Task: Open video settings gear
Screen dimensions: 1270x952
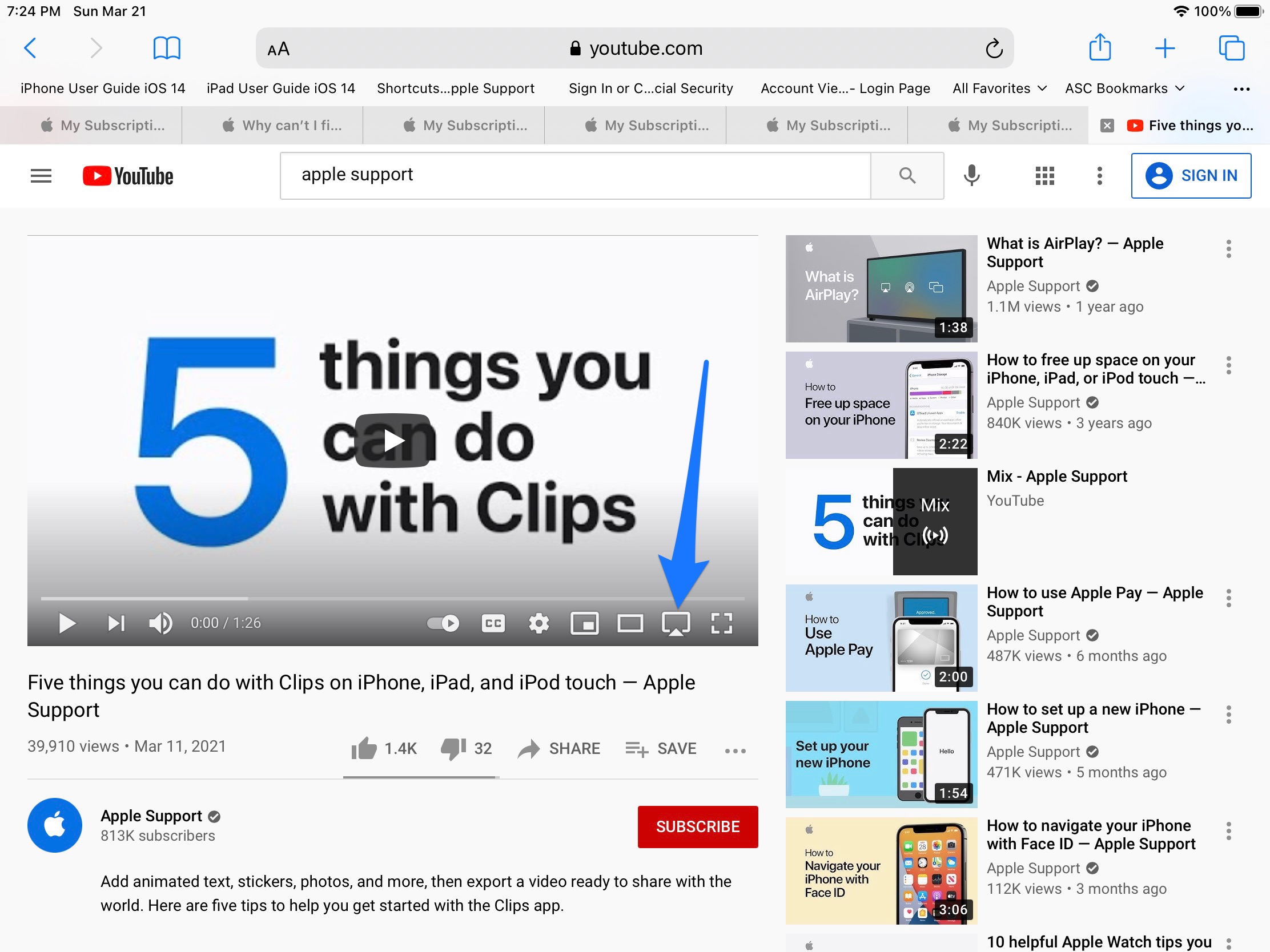Action: [538, 623]
